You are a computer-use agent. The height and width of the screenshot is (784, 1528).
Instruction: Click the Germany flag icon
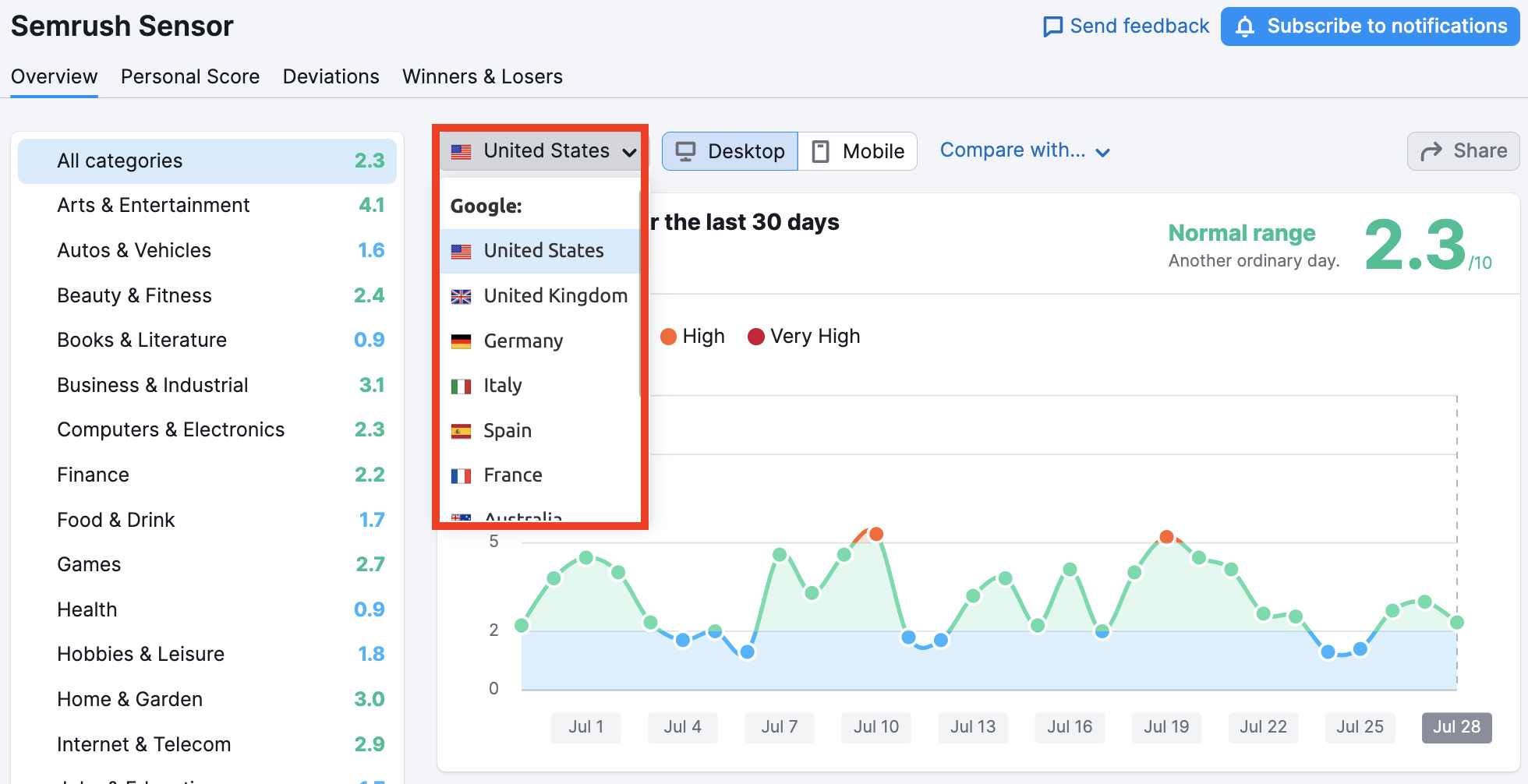point(462,341)
